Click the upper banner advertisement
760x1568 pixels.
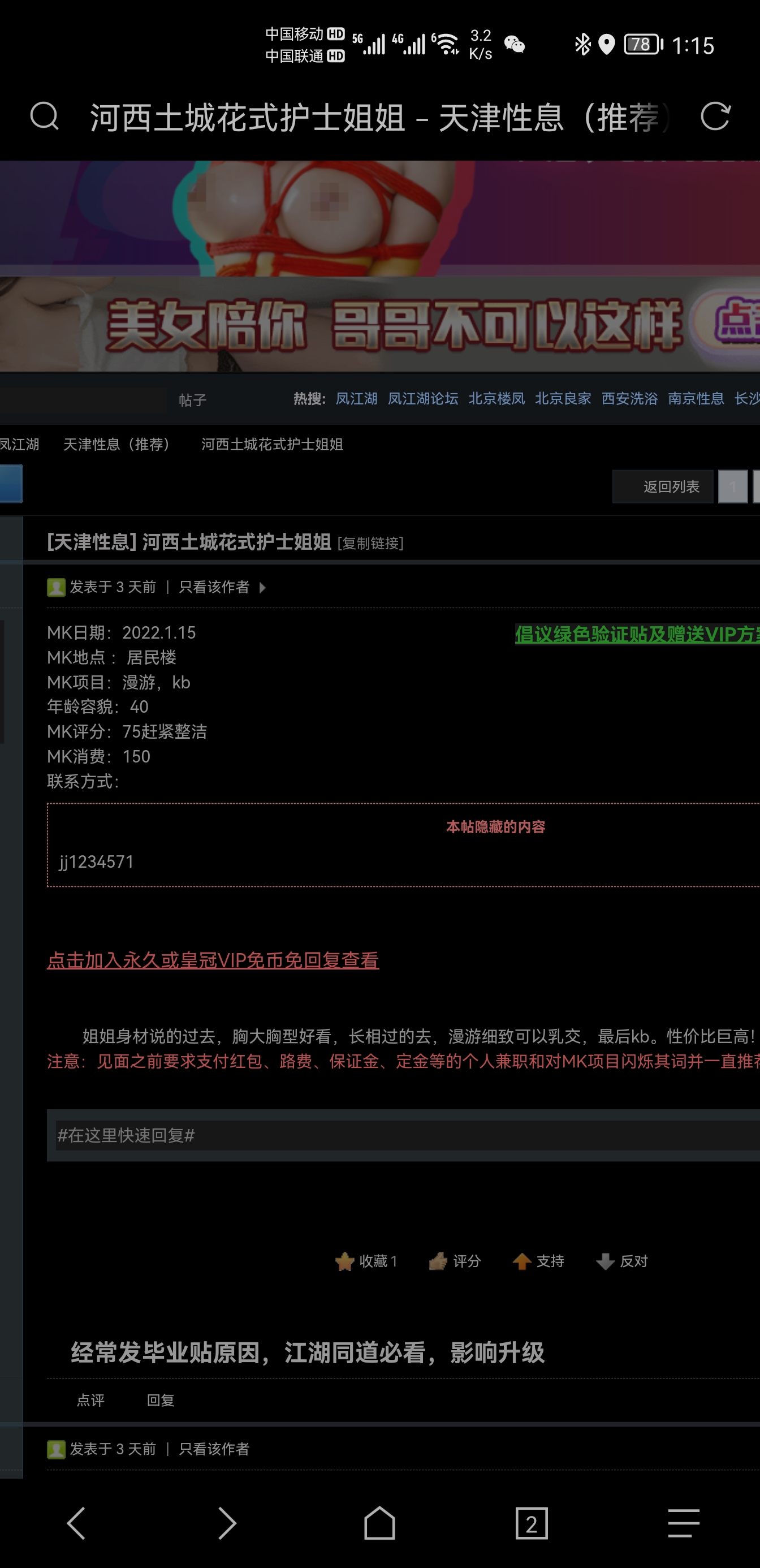coord(379,218)
